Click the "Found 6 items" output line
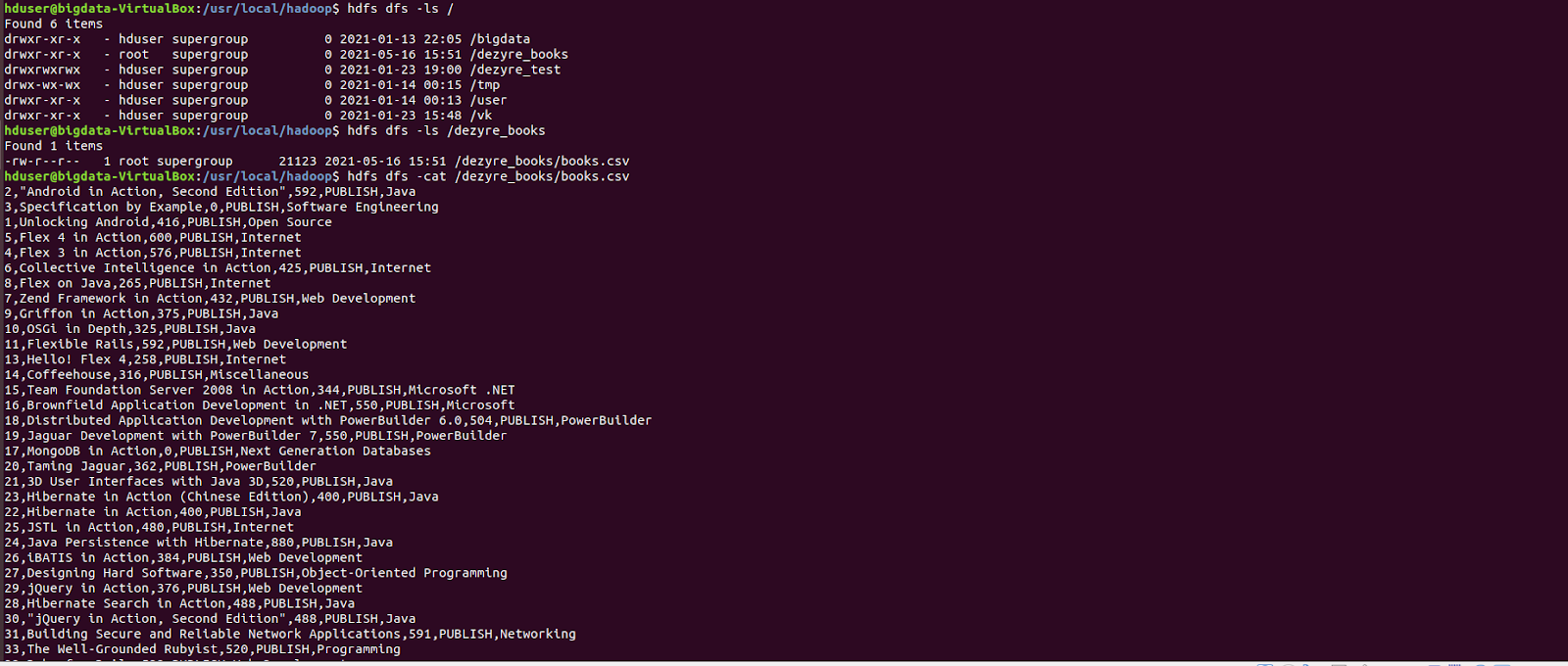 [53, 24]
